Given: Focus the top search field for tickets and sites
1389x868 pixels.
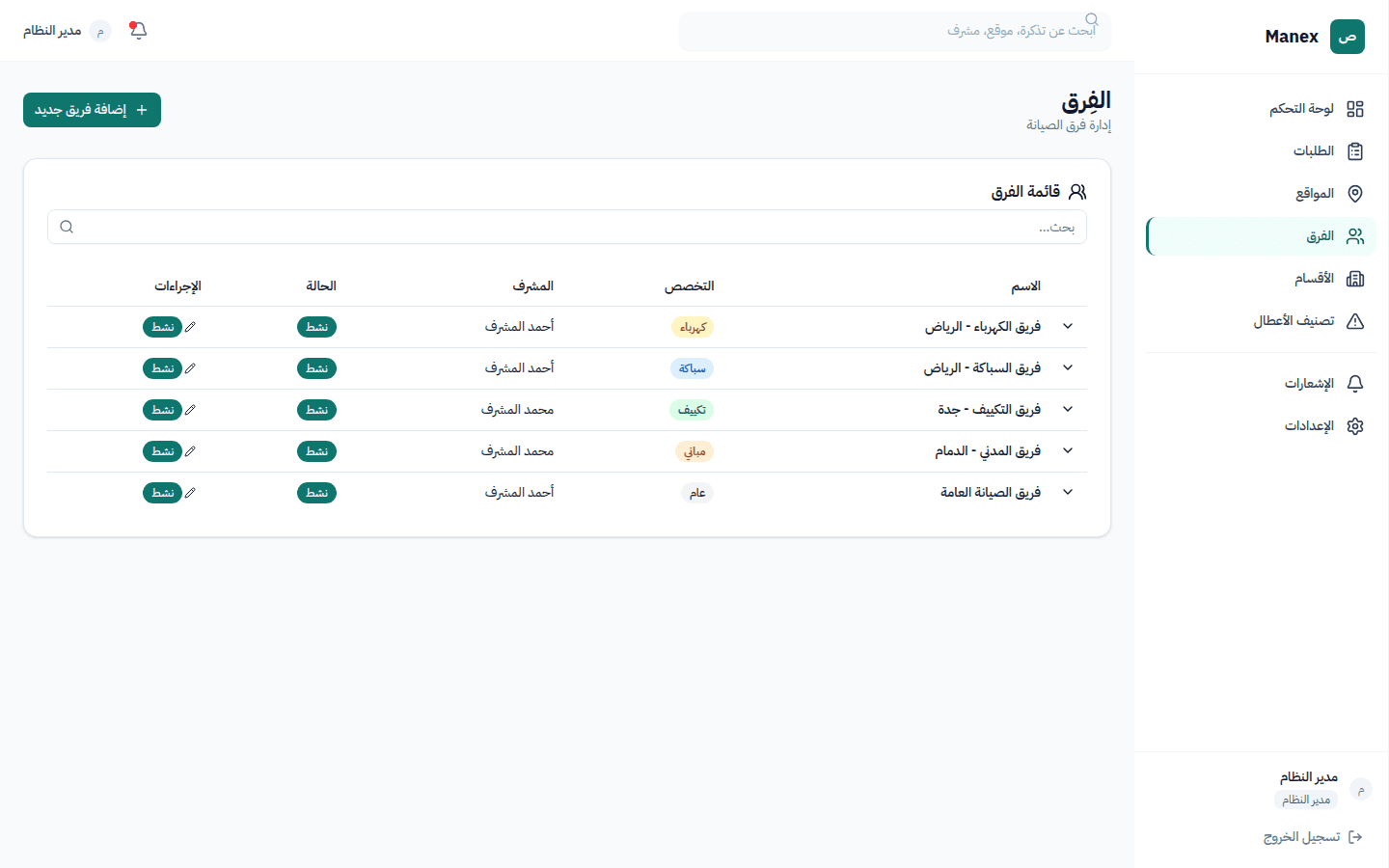Looking at the screenshot, I should tap(895, 31).
